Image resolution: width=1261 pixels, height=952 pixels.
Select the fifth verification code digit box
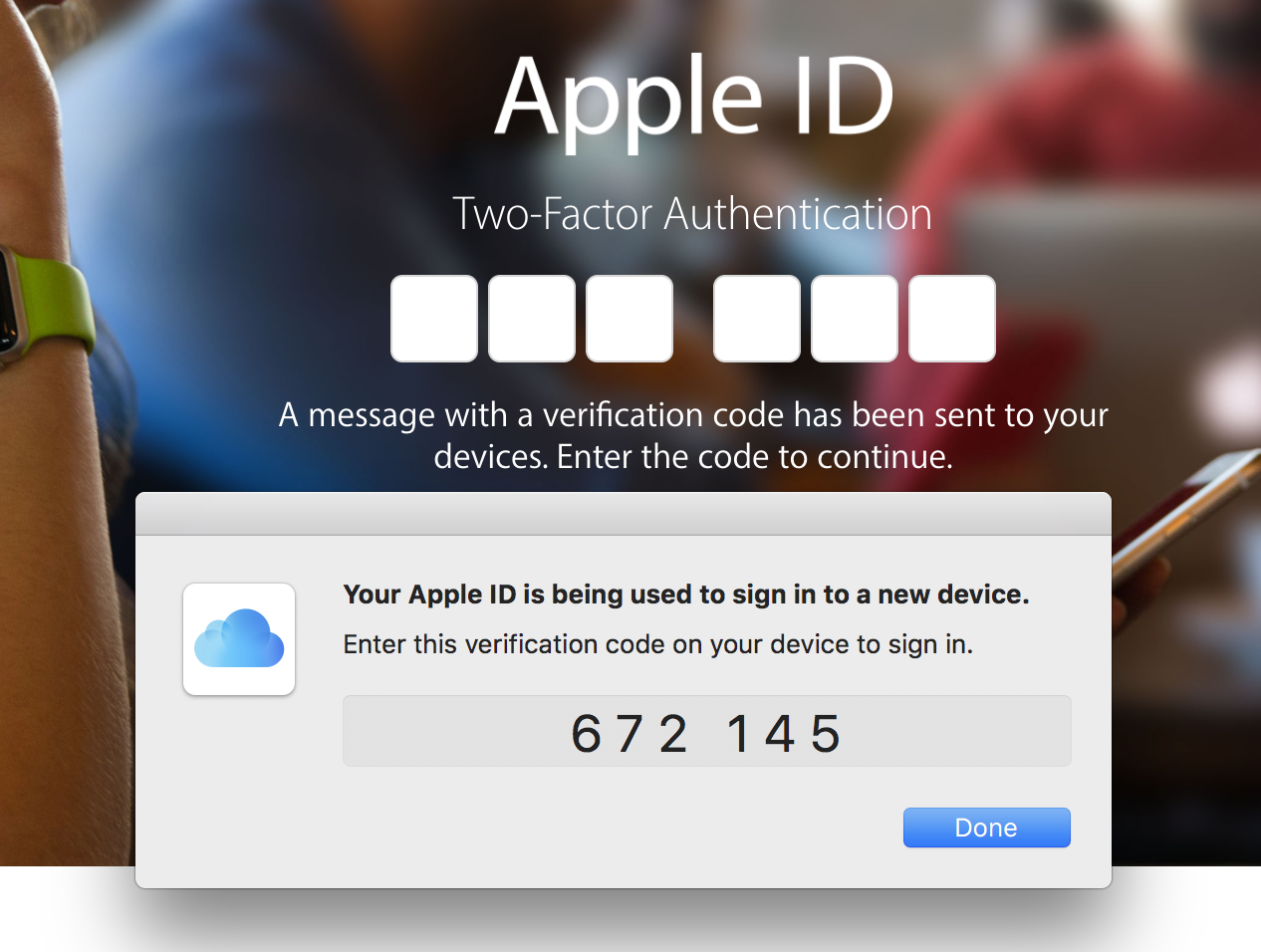855,319
